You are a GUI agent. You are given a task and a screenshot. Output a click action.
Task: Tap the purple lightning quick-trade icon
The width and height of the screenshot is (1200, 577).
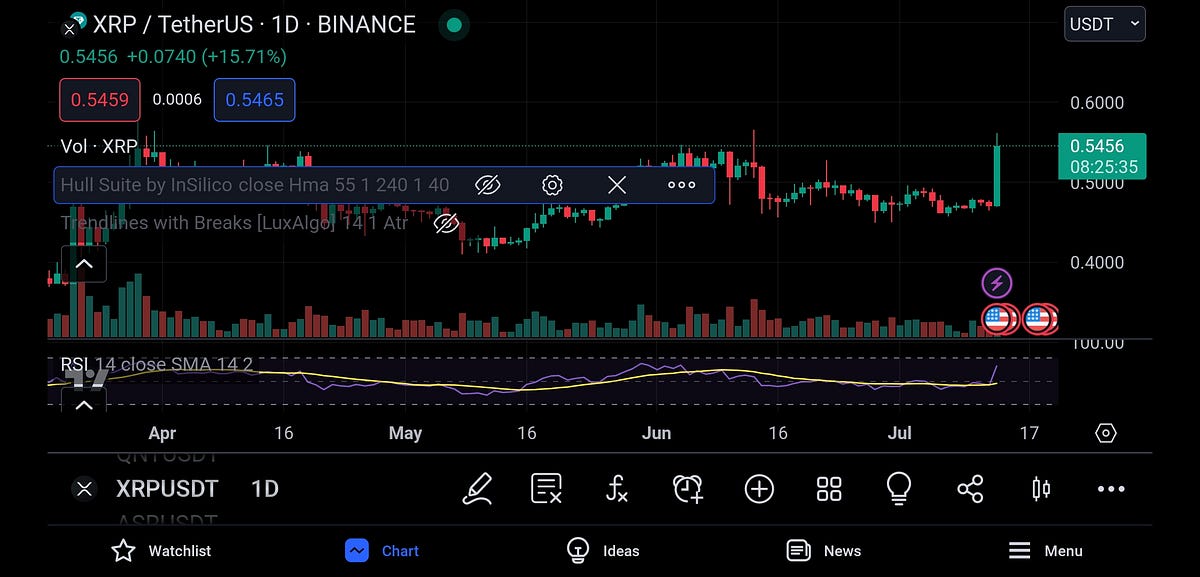click(997, 283)
